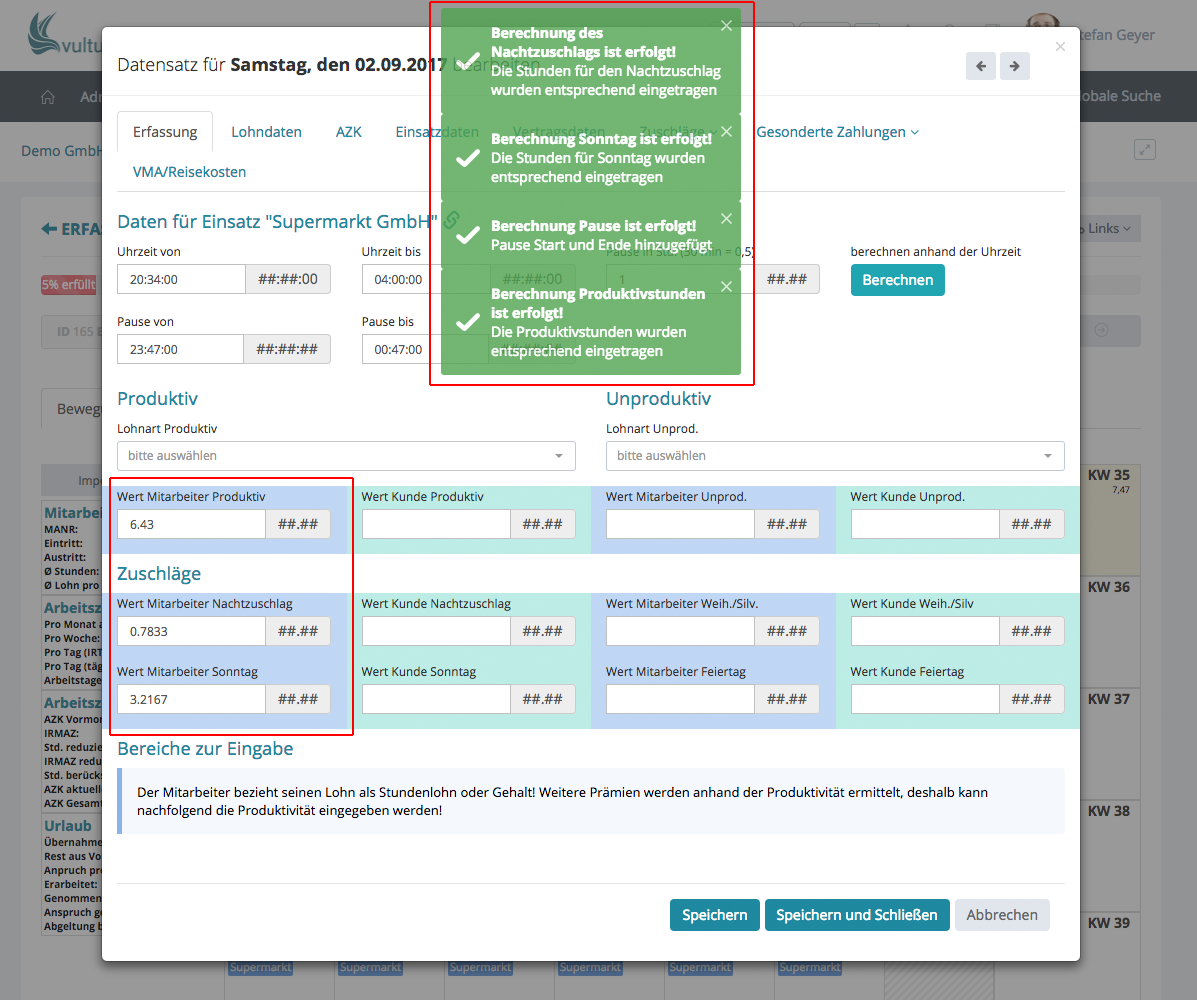
Task: Focus the Wert Mitarbeiter Produktiv field
Action: pos(191,524)
